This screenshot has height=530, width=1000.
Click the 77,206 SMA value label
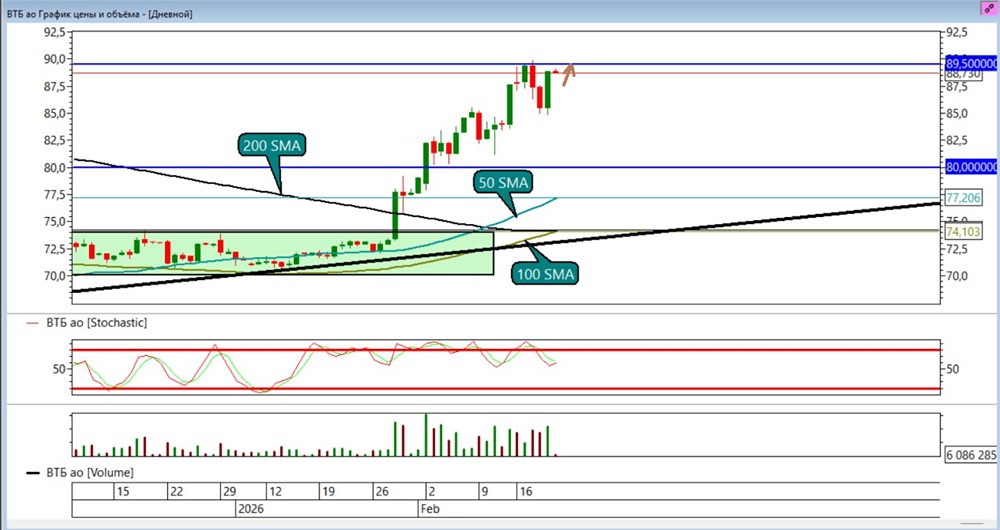pyautogui.click(x=963, y=198)
